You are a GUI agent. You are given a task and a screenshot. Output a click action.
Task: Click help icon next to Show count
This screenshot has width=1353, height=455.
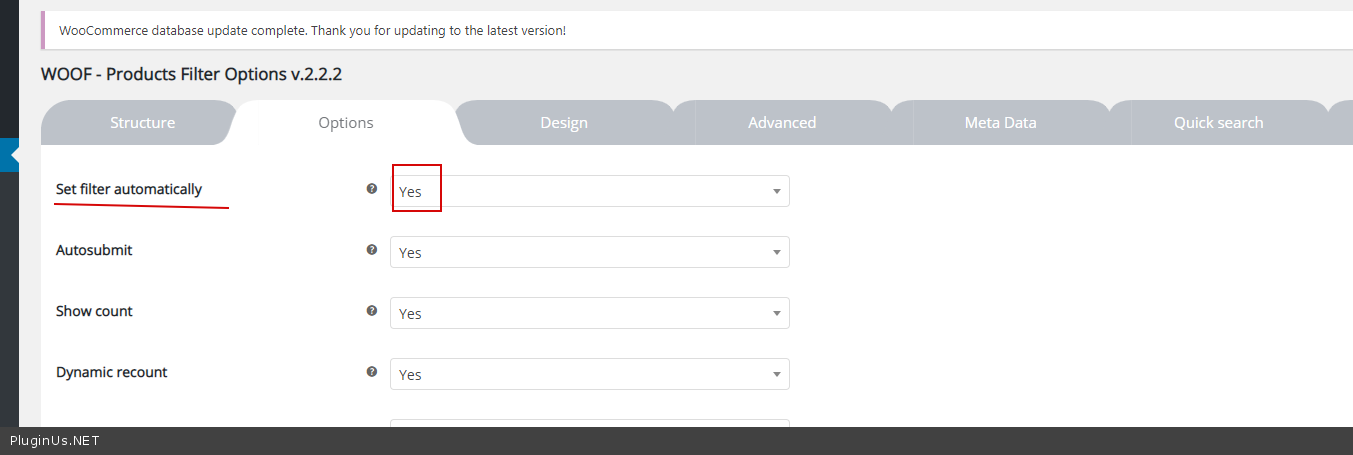(x=372, y=311)
